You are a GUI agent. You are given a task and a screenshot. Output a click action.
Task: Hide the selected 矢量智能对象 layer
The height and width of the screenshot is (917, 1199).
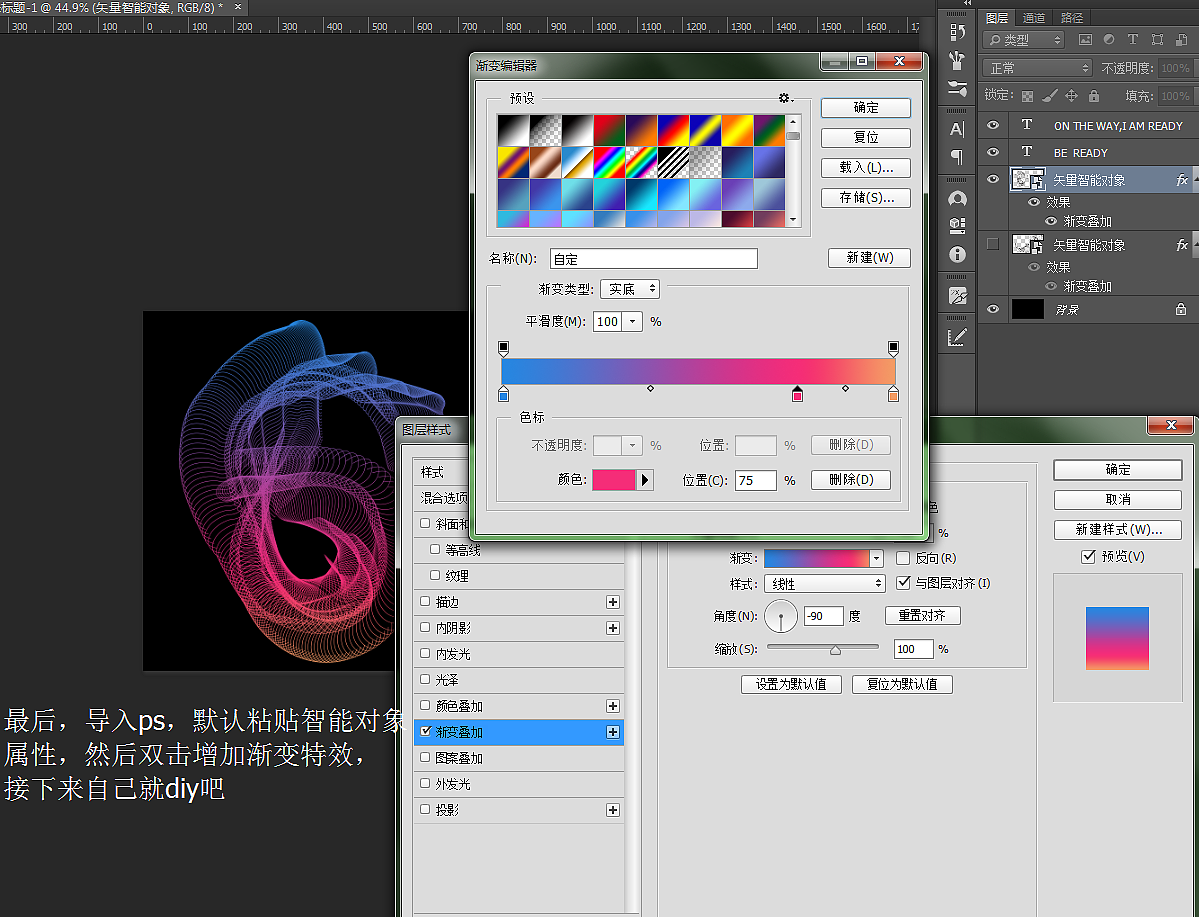(x=993, y=179)
